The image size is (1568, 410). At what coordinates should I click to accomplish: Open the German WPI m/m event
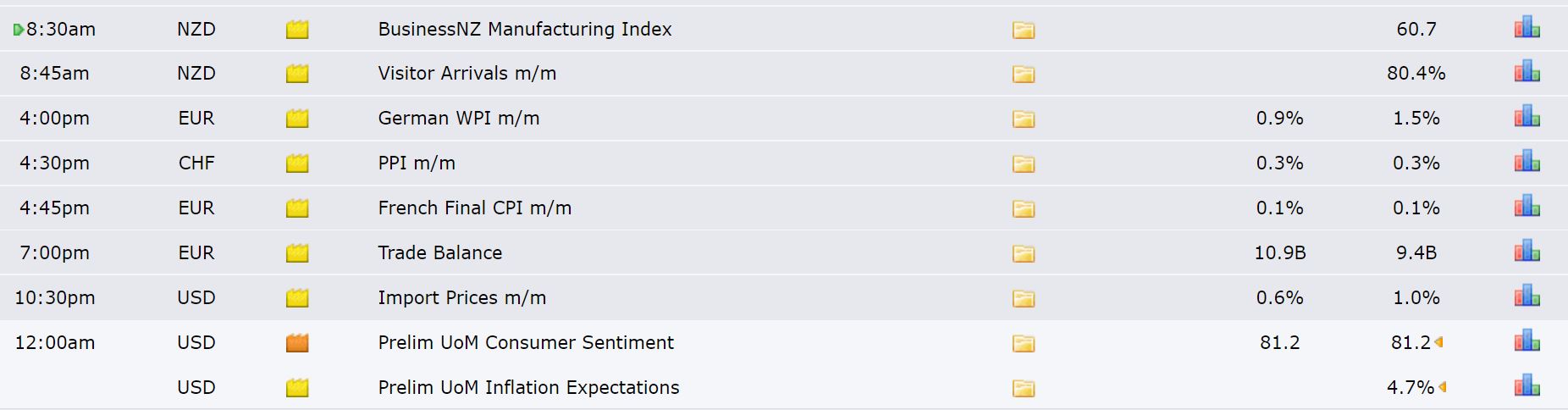(459, 118)
